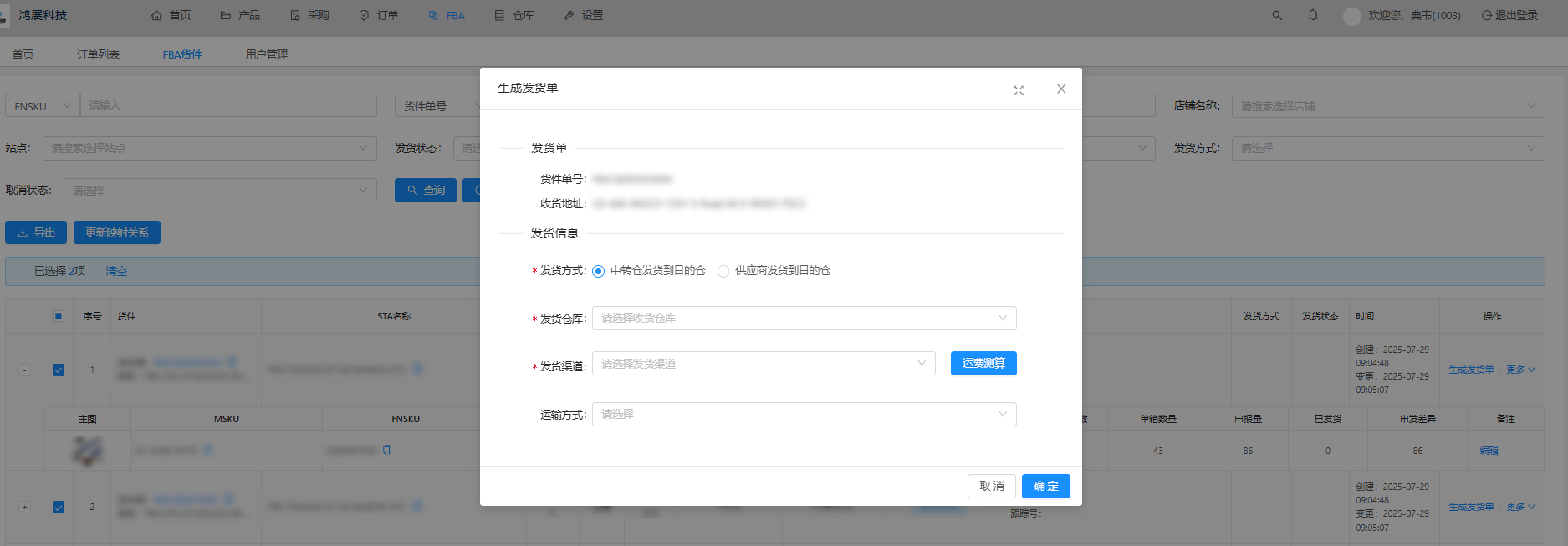The width and height of the screenshot is (1568, 546).
Task: Toggle the select-all checkbox in the table header
Action: pyautogui.click(x=59, y=316)
